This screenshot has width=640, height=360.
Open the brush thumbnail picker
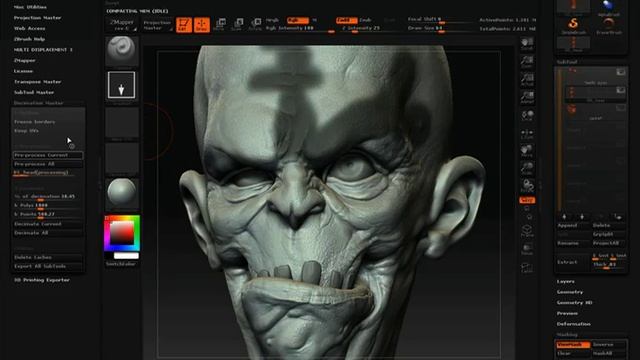pyautogui.click(x=122, y=51)
